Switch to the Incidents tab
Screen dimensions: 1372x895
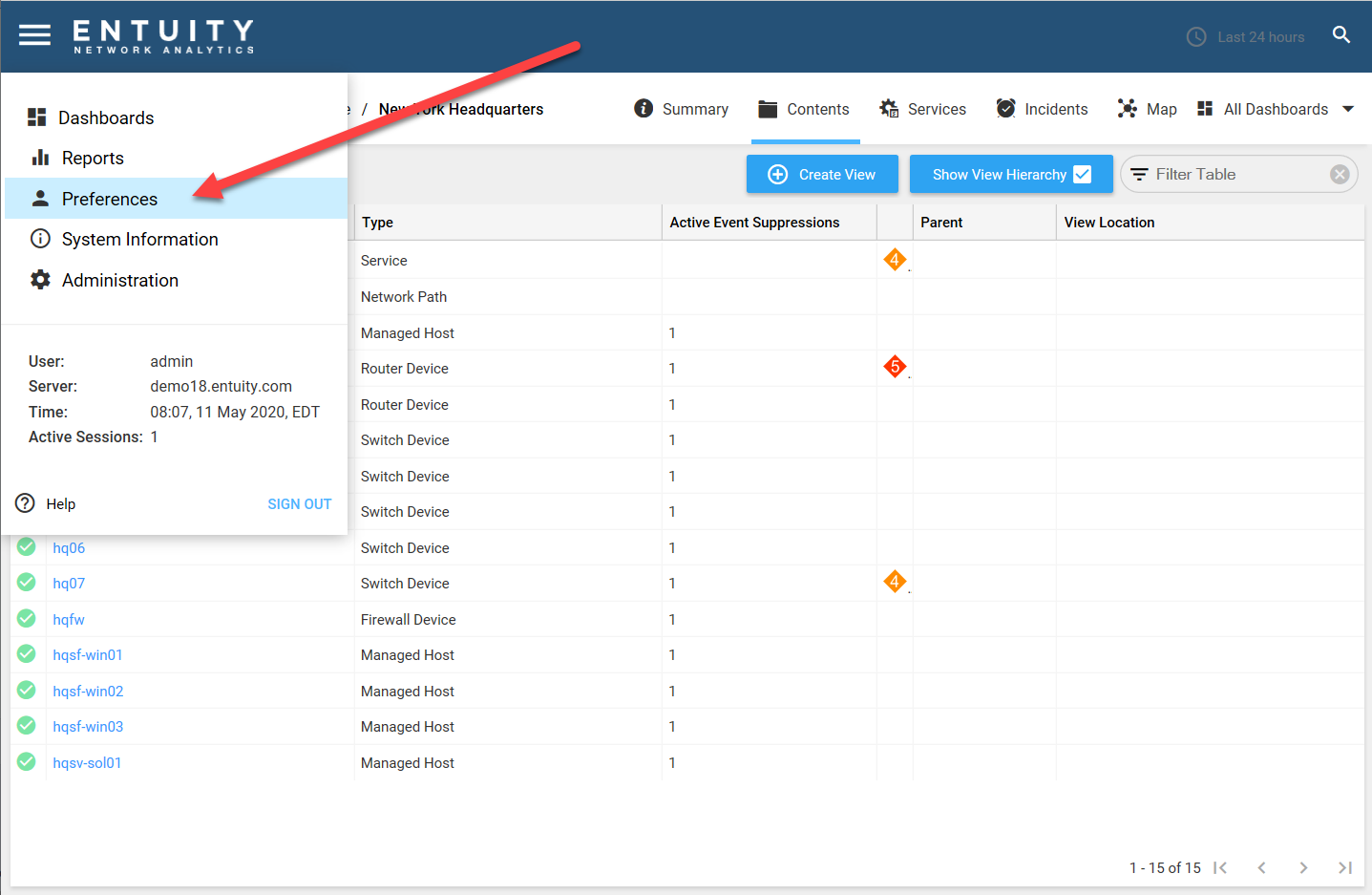[x=1043, y=109]
